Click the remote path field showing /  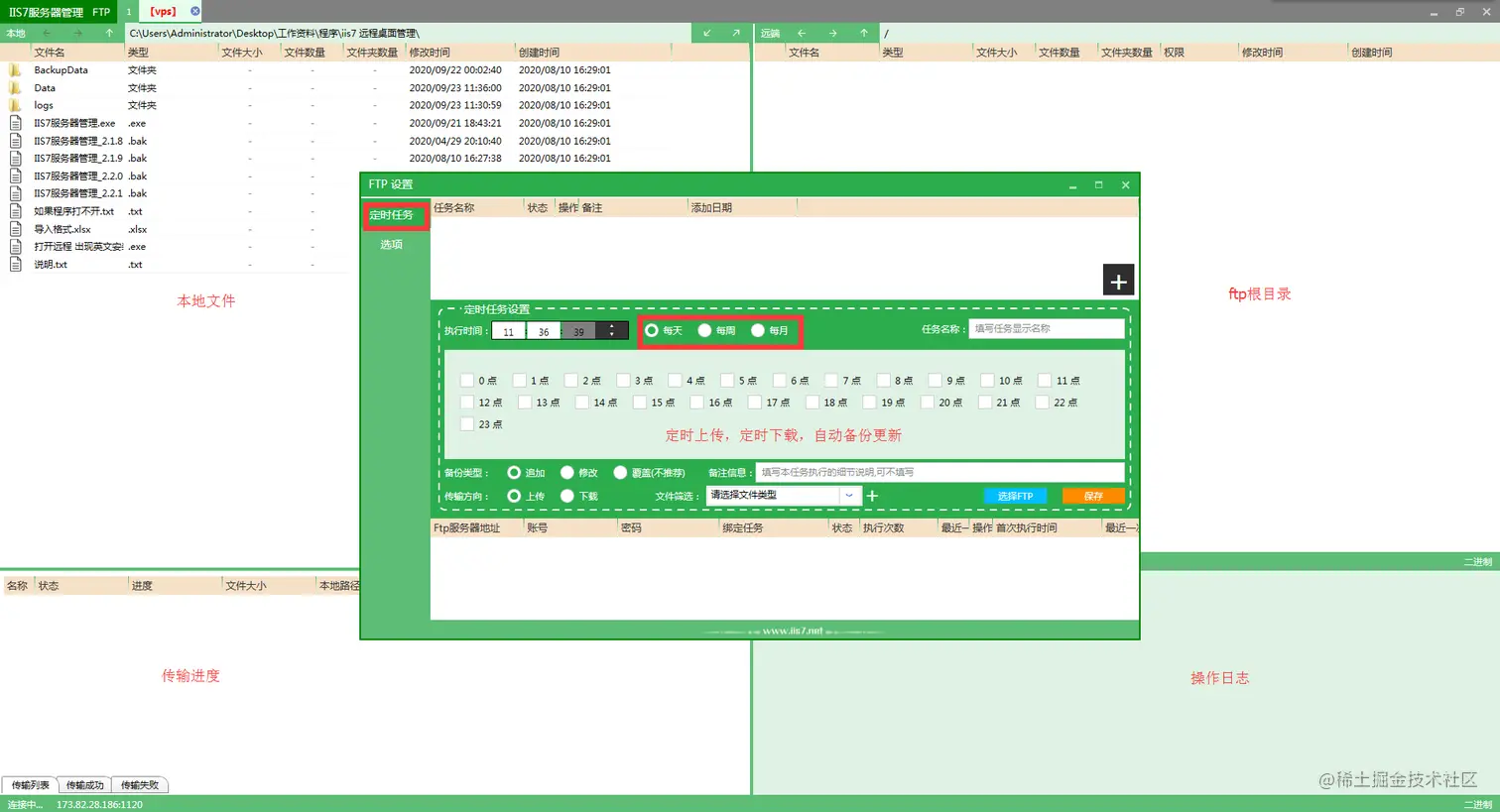tap(1188, 33)
